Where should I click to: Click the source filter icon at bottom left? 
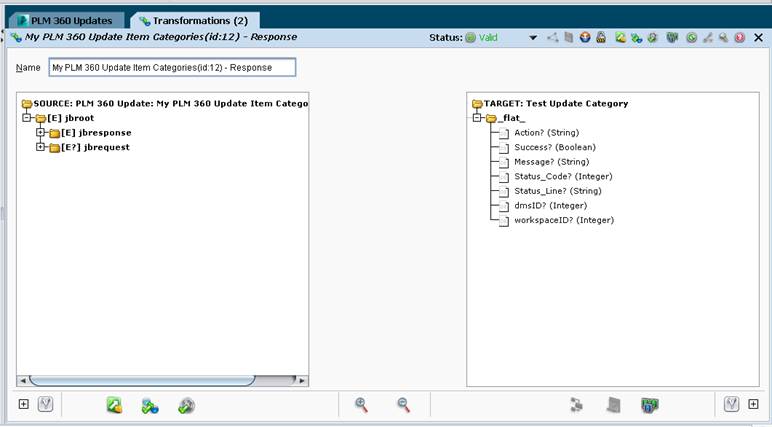[x=45, y=404]
